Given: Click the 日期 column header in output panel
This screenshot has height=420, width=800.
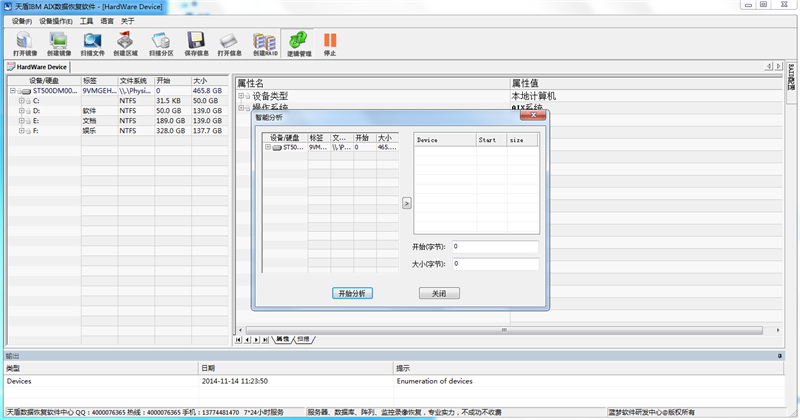Looking at the screenshot, I should [296, 368].
